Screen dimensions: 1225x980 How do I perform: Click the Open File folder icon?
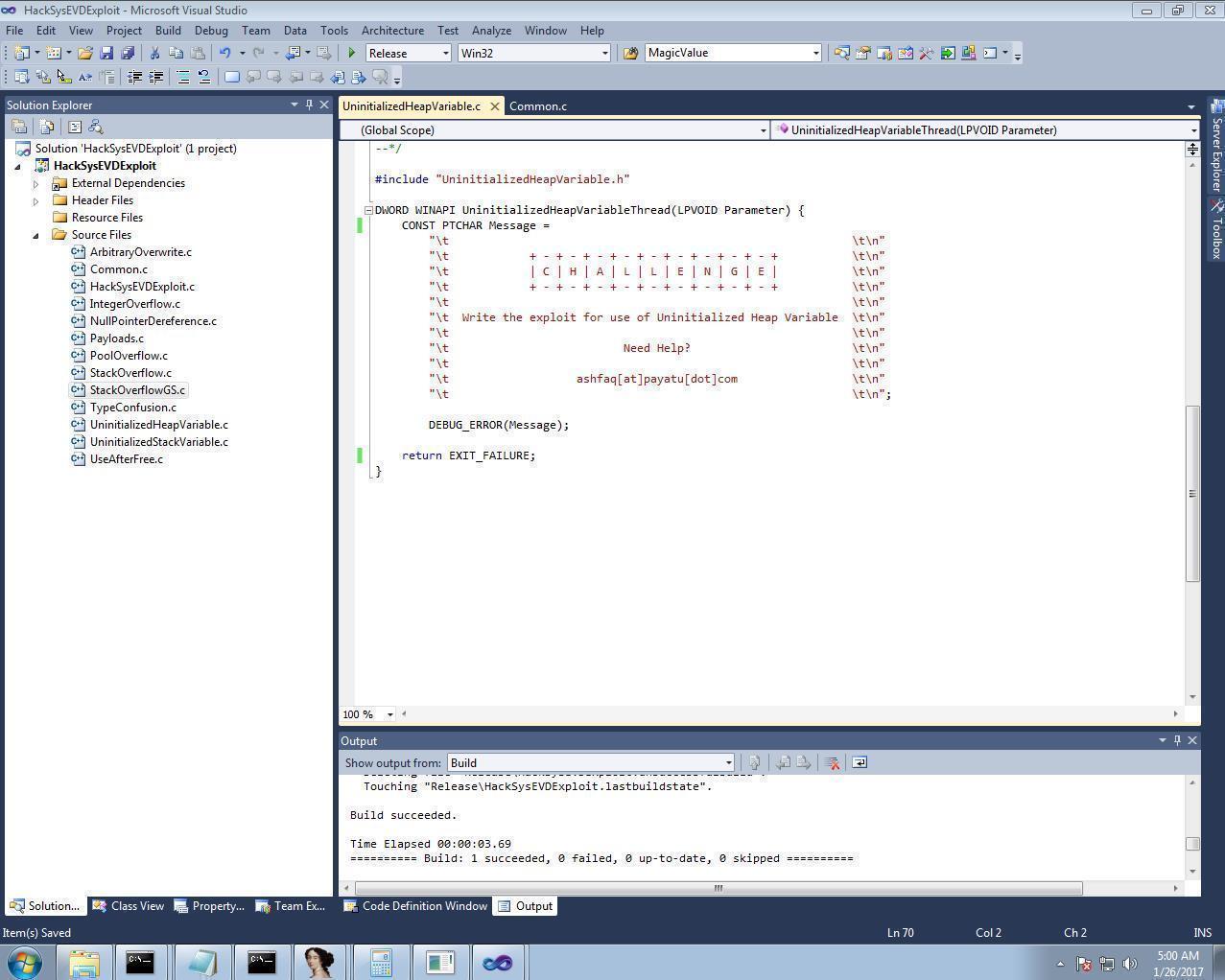85,54
